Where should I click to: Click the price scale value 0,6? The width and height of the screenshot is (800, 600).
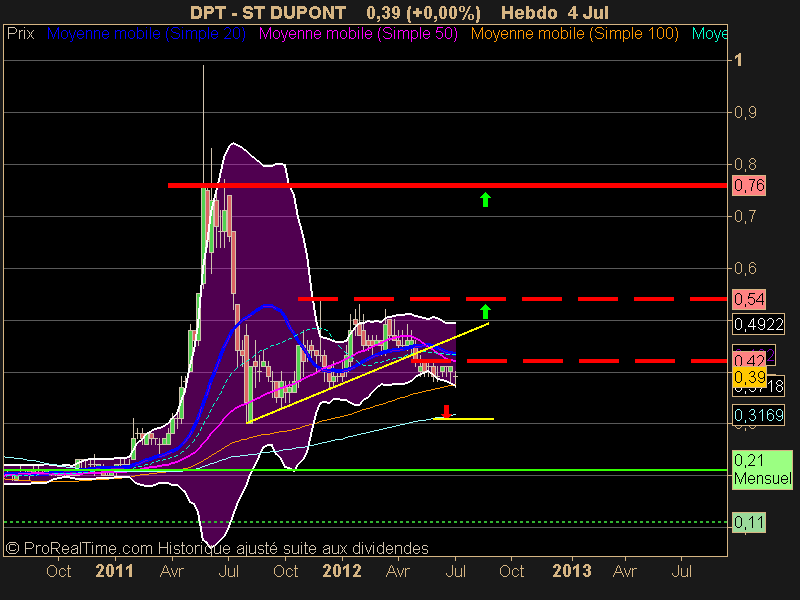[745, 268]
